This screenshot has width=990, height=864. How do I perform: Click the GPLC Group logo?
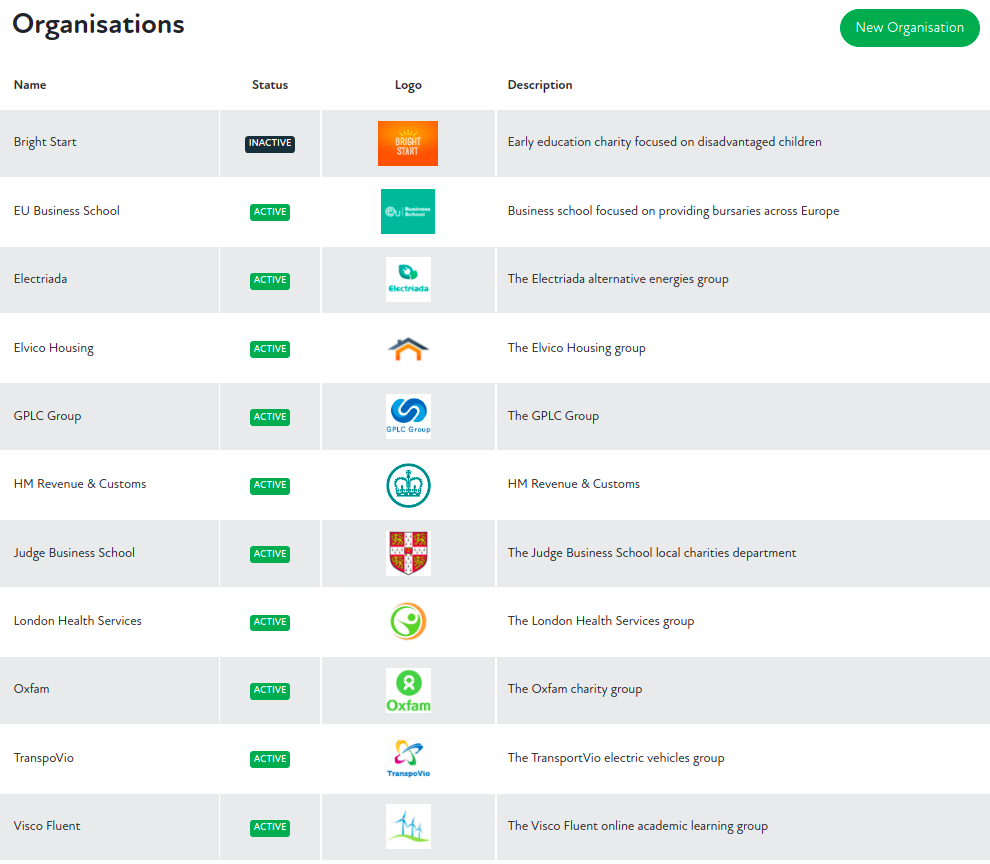[408, 416]
